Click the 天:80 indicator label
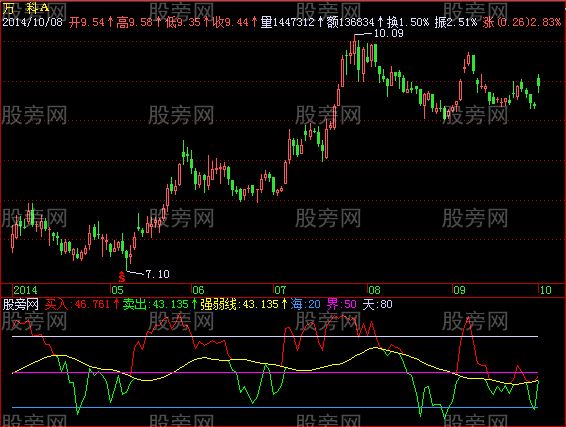Viewport: 566px width, 427px height. [x=378, y=304]
